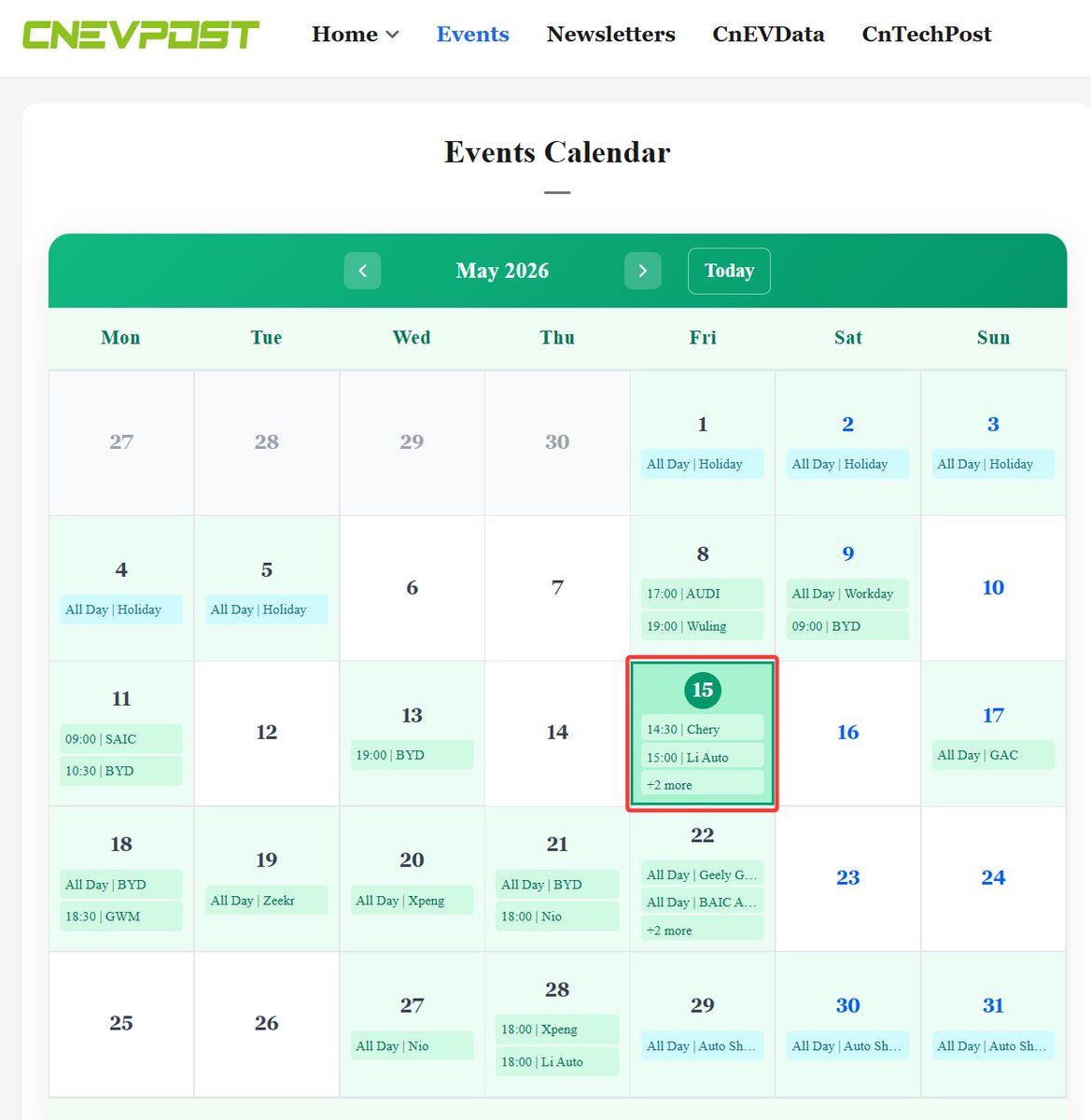Open All Day Zeekr event
1091x1120 pixels.
click(x=266, y=900)
